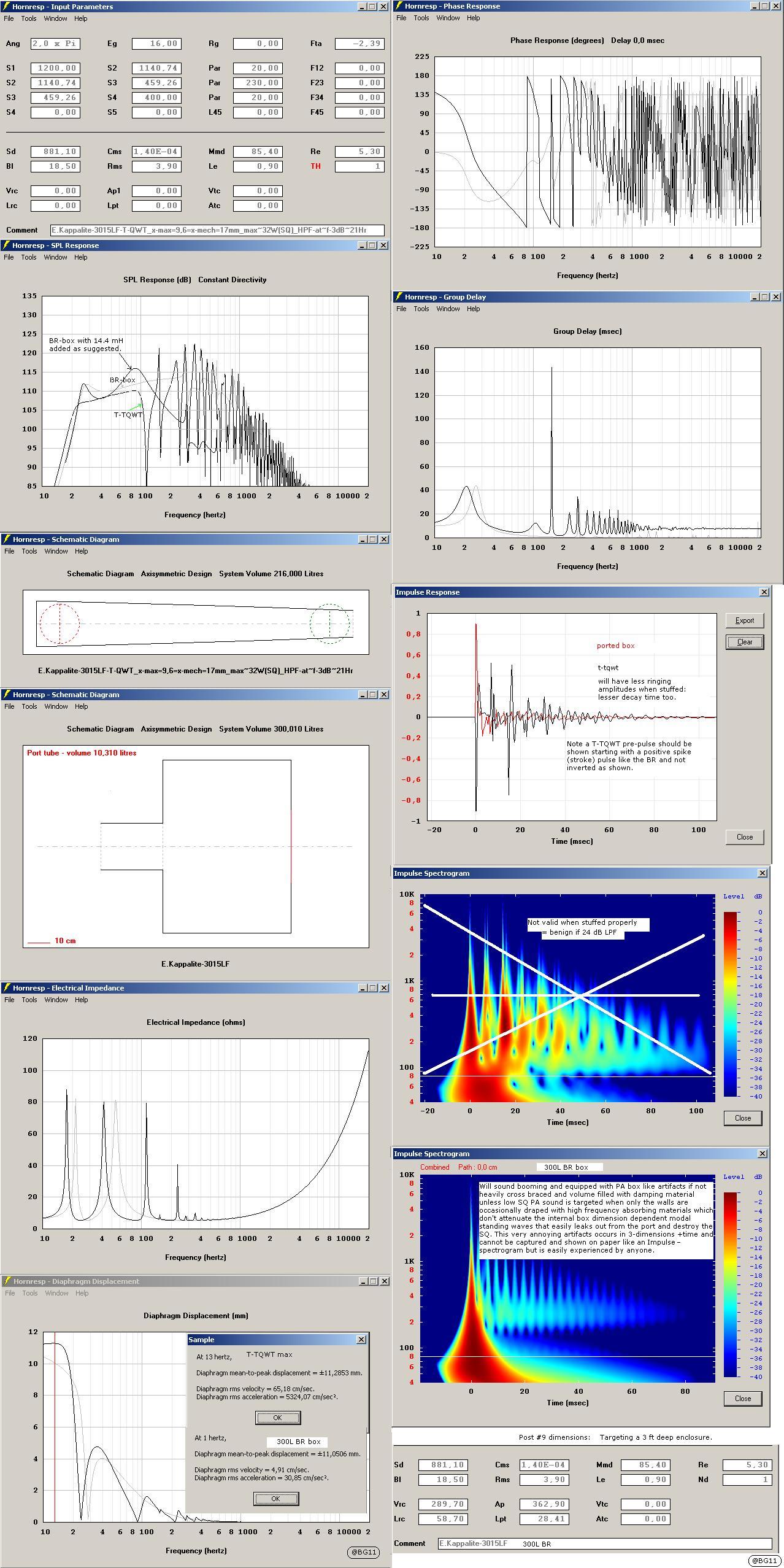The width and height of the screenshot is (784, 1568).
Task: Close 300L BR Impulse Spectrogram with X
Action: (x=763, y=1154)
